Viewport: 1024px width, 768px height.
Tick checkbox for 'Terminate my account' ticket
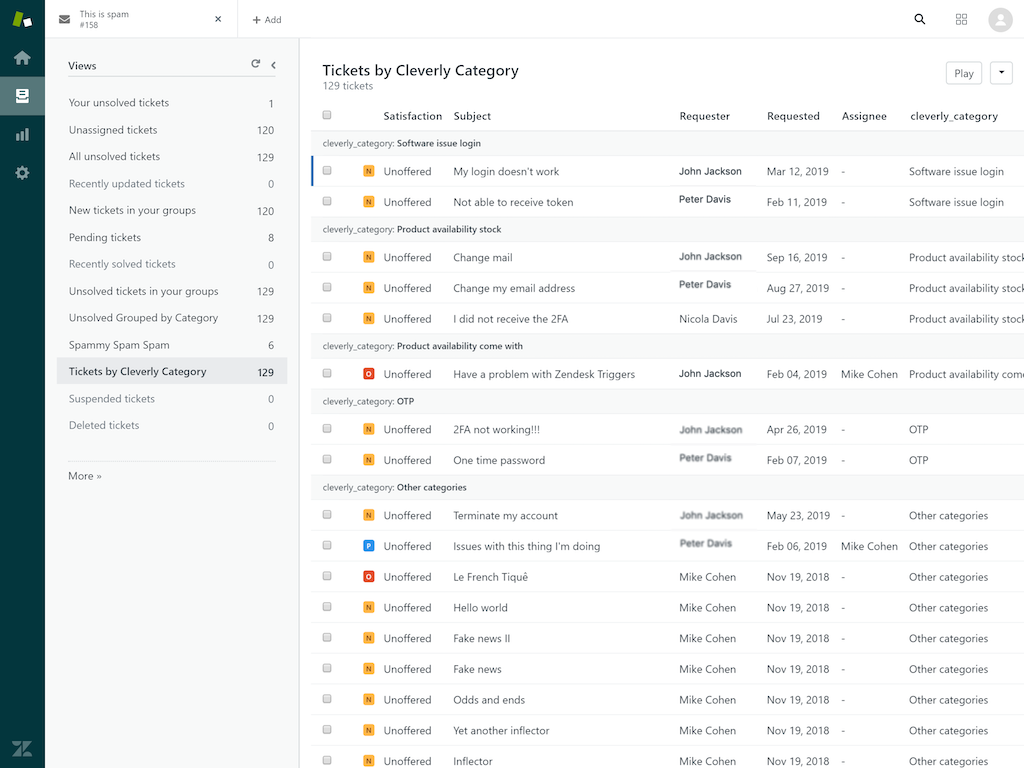(327, 515)
